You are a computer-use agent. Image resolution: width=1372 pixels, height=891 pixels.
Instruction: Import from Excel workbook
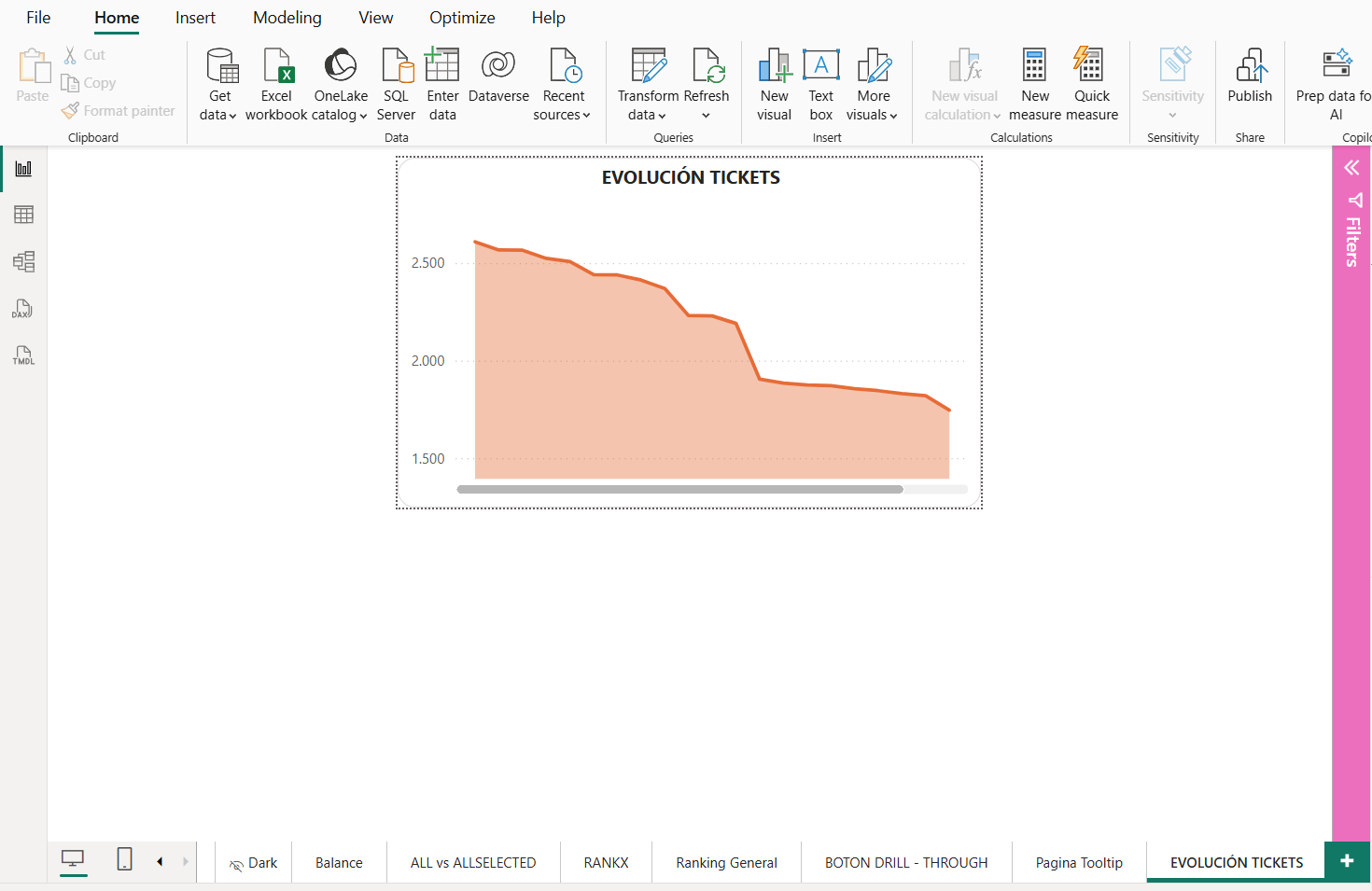[276, 84]
